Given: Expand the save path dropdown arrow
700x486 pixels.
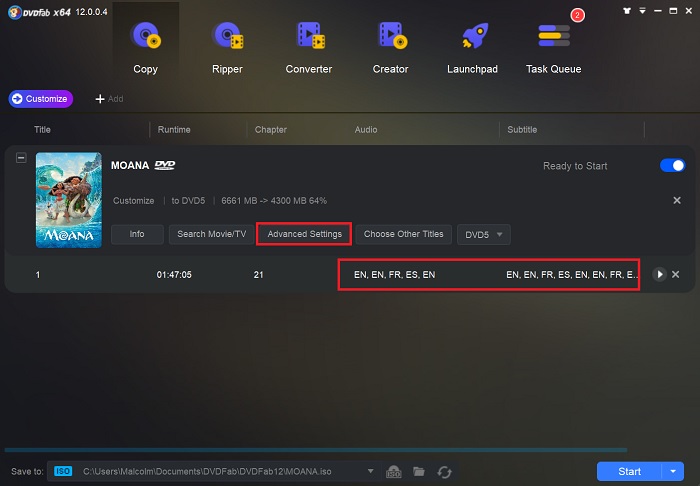Looking at the screenshot, I should coord(370,471).
